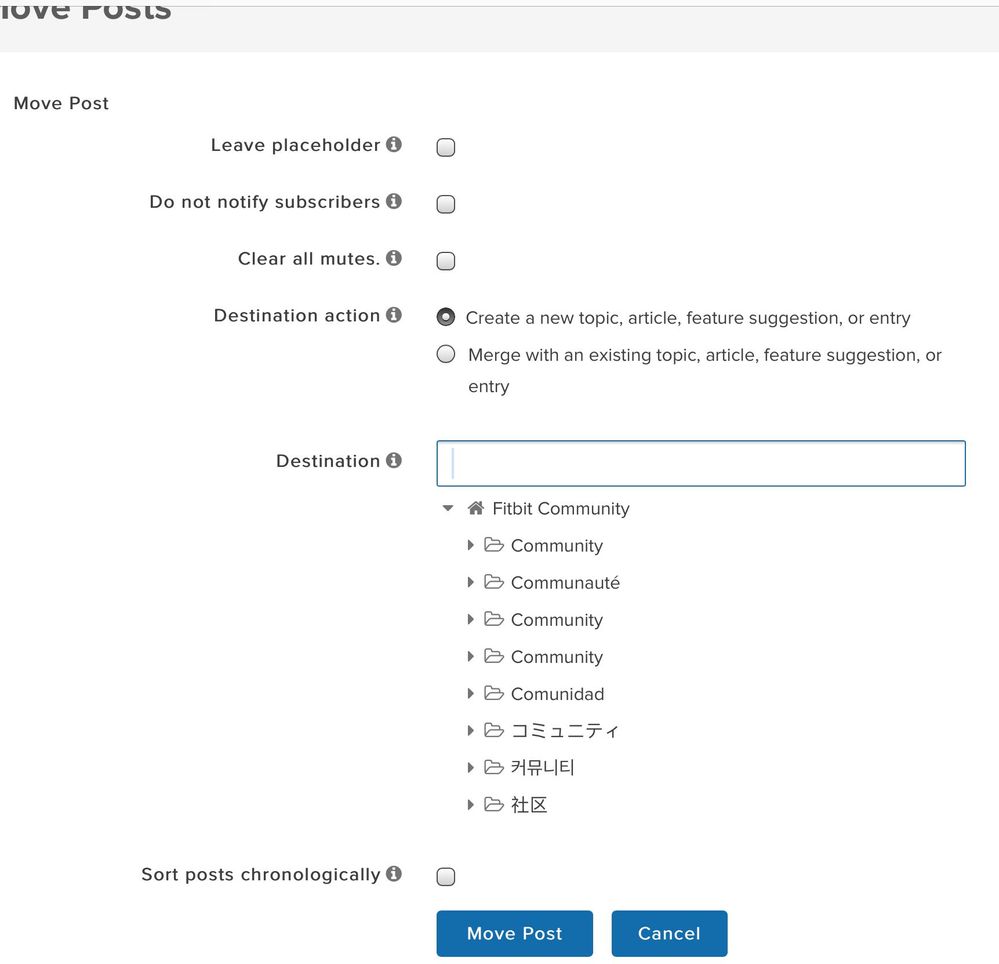Screen dimensions: 999x964
Task: Click info icon beside Destination label
Action: click(394, 460)
